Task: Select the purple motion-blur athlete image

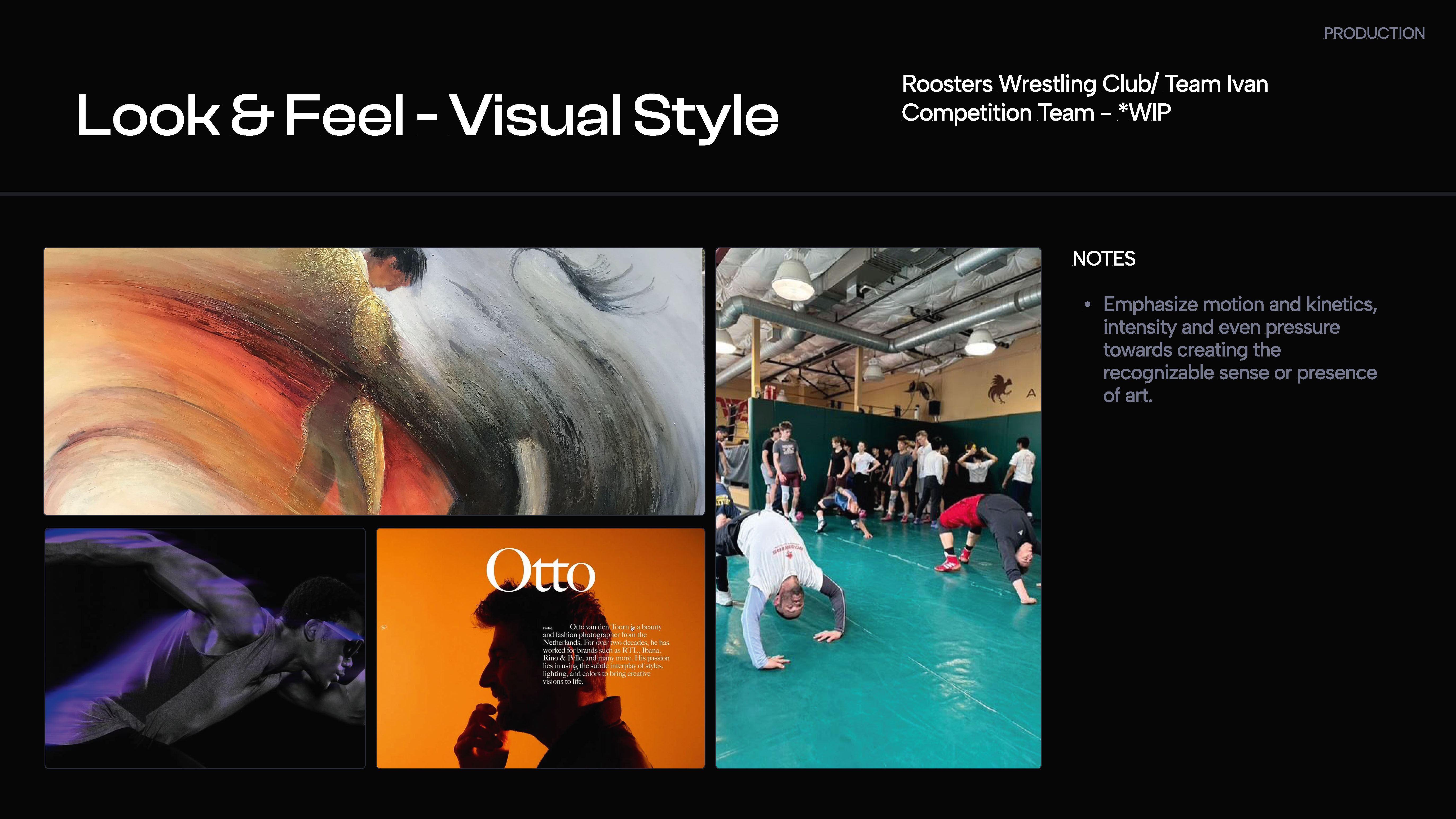Action: coord(205,648)
